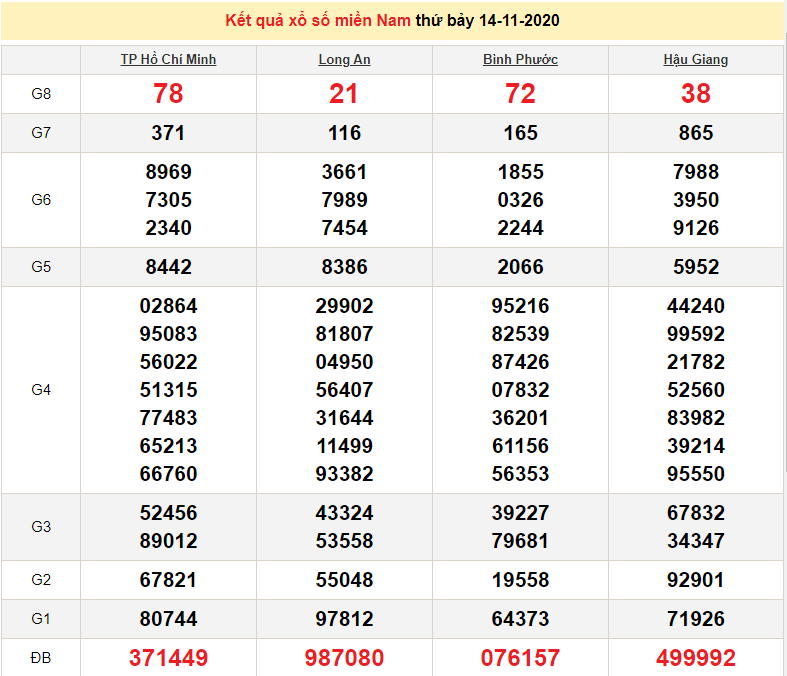
Task: Select the red G8 number 21
Action: 344,94
